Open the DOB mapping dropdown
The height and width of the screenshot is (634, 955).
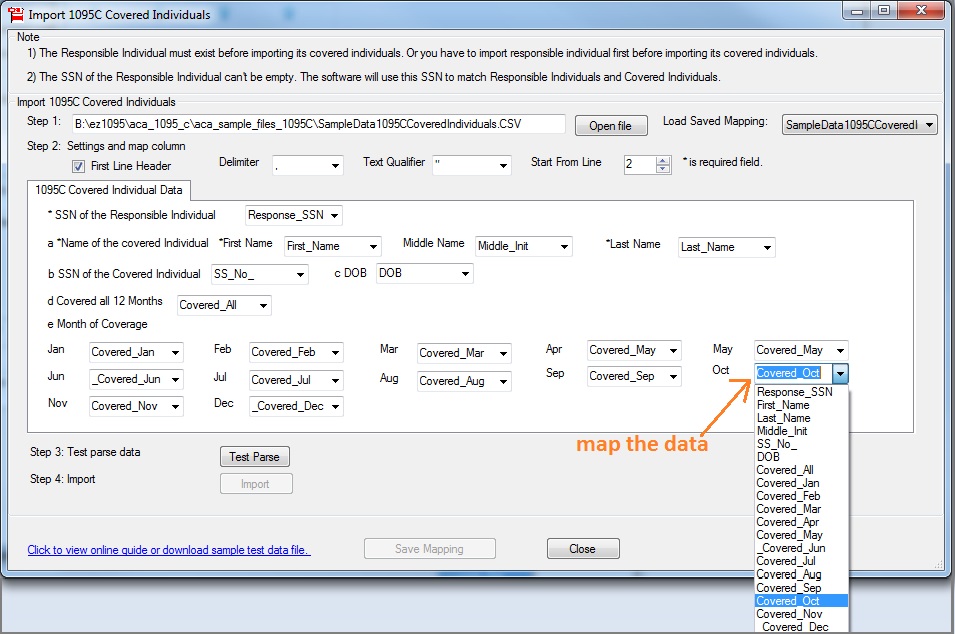[x=464, y=274]
